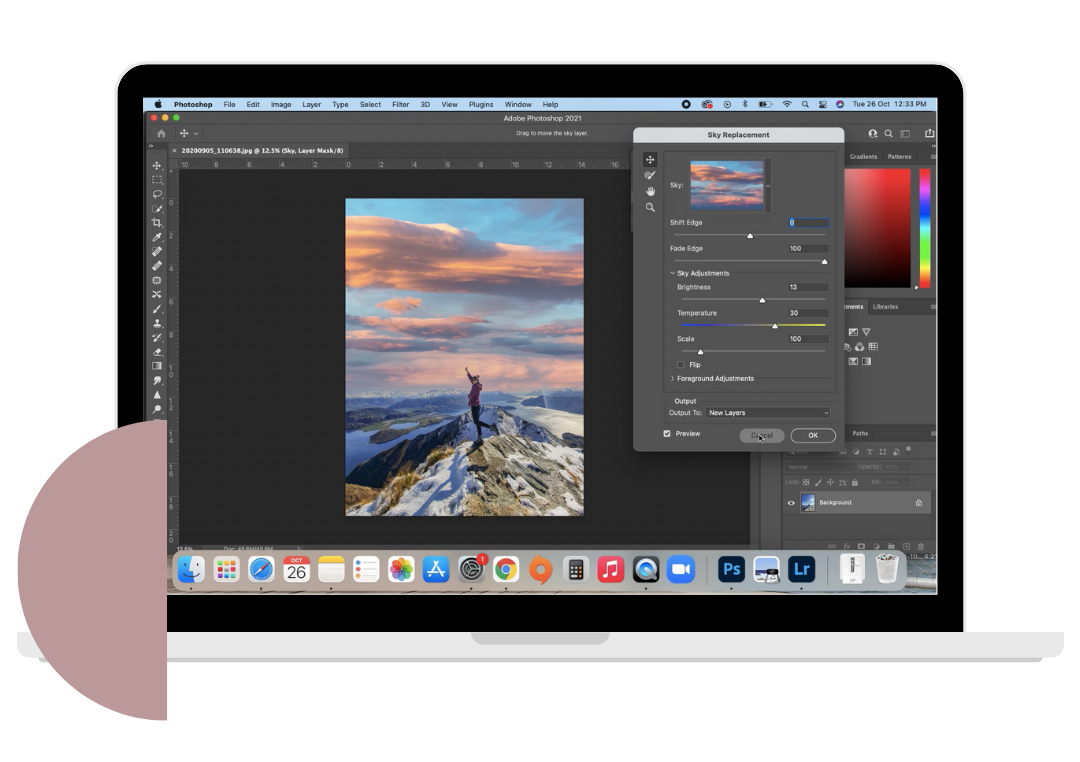Select the Eraser tool
Image resolution: width=1080 pixels, height=762 pixels.
(157, 352)
